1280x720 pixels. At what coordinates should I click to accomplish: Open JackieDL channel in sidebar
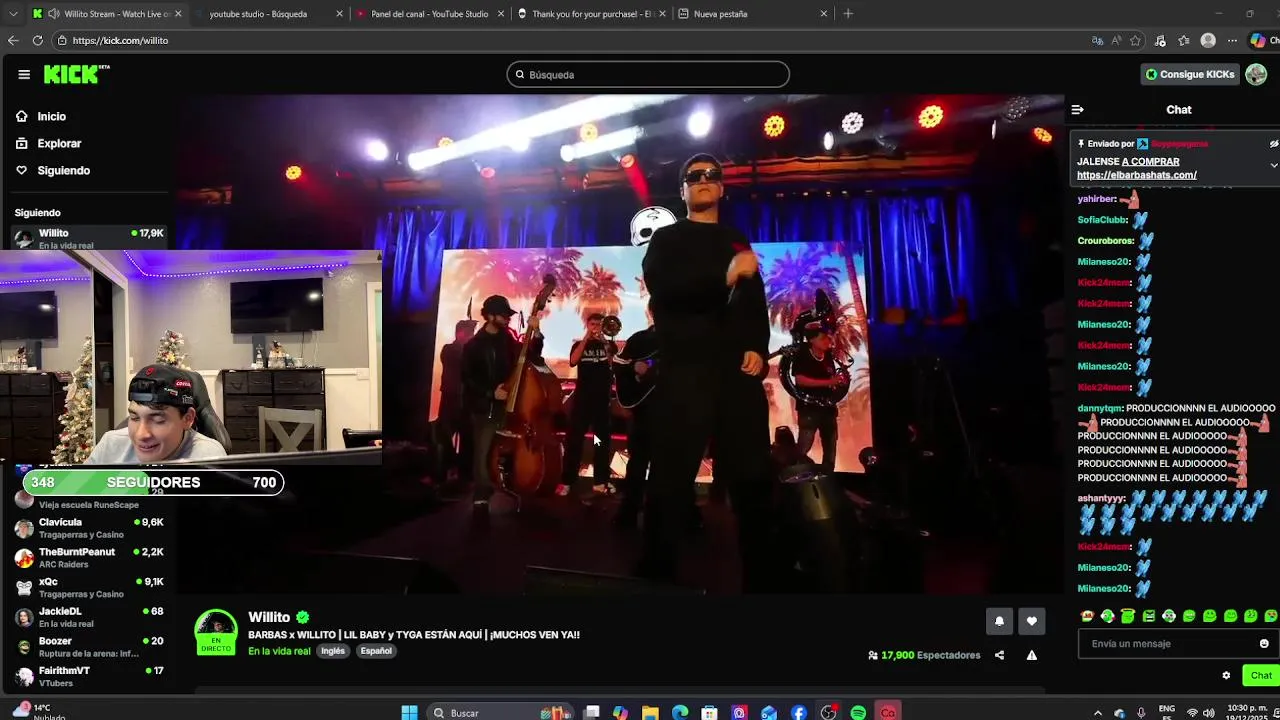pos(88,617)
